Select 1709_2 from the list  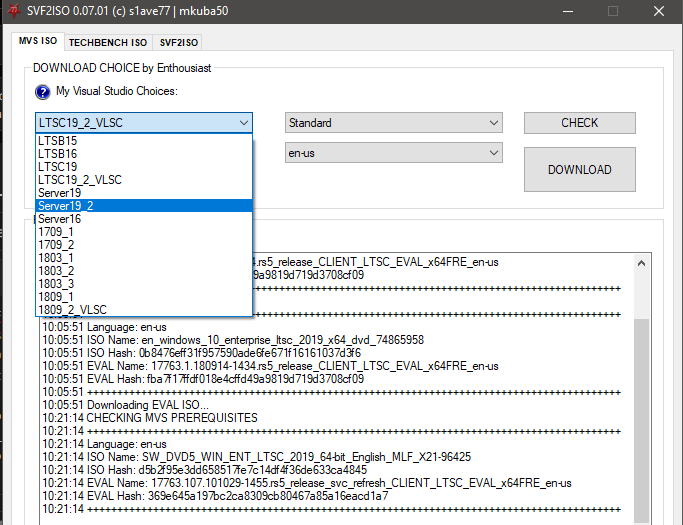pos(144,245)
